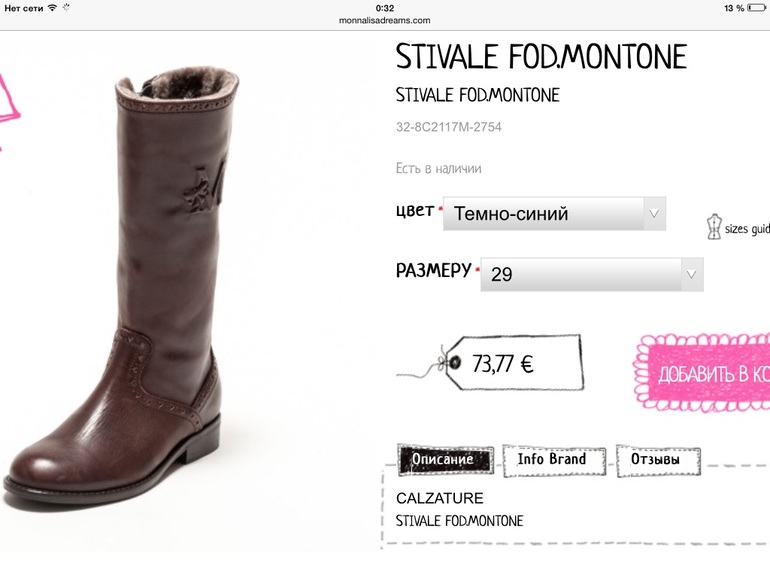Screen dimensions: 770x578
Task: Tap the battery icon
Action: tap(756, 8)
